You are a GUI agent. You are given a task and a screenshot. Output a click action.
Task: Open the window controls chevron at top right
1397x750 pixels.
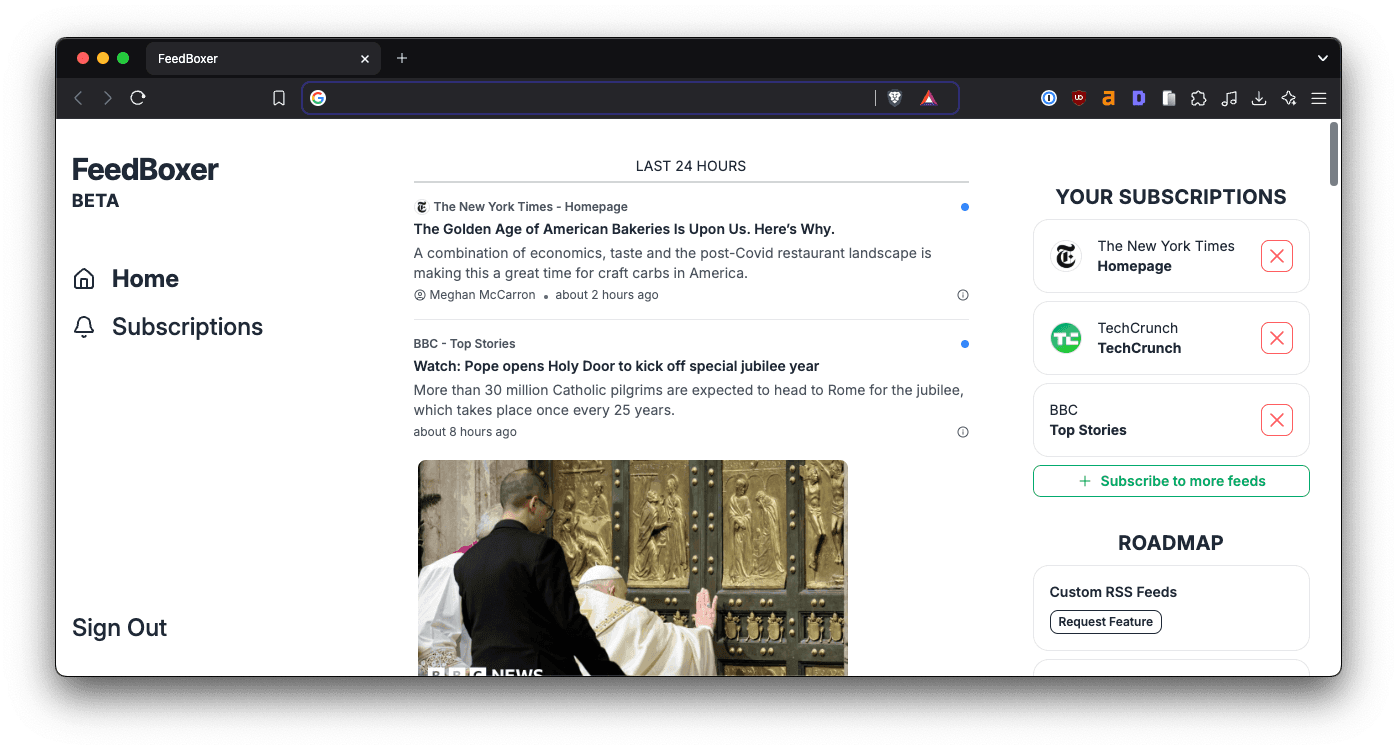1322,58
